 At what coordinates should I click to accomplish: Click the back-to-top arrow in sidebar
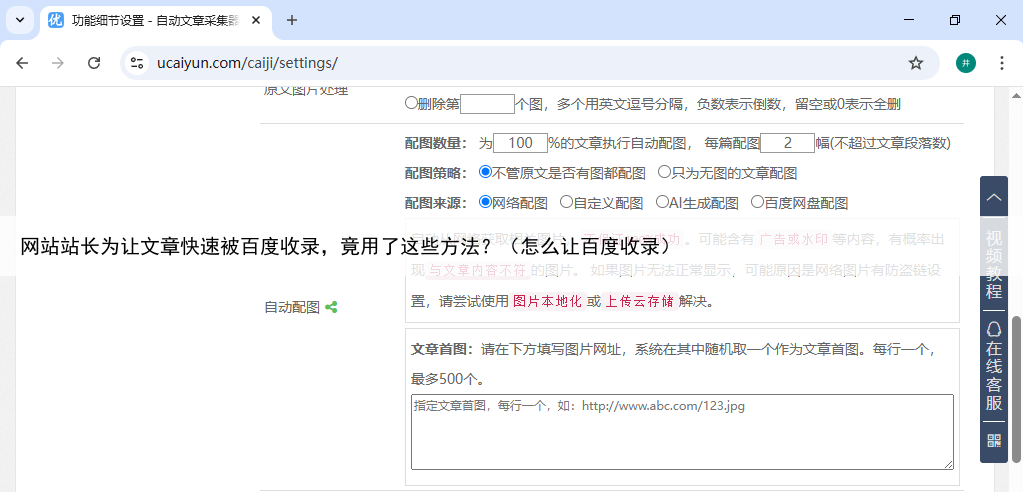tap(994, 197)
